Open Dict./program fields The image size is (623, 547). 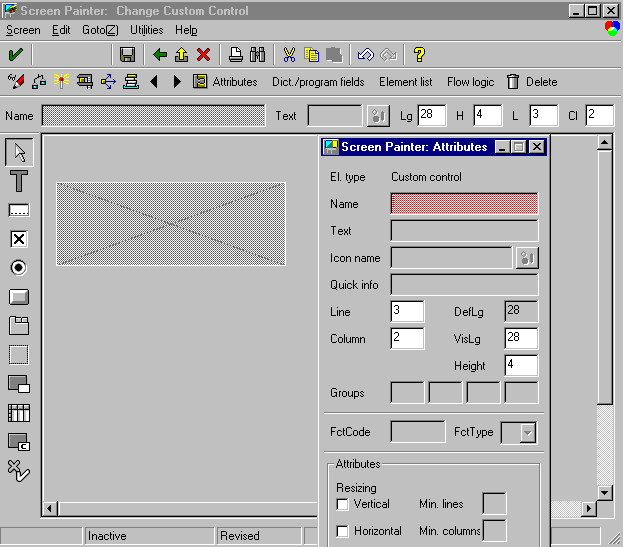point(318,82)
